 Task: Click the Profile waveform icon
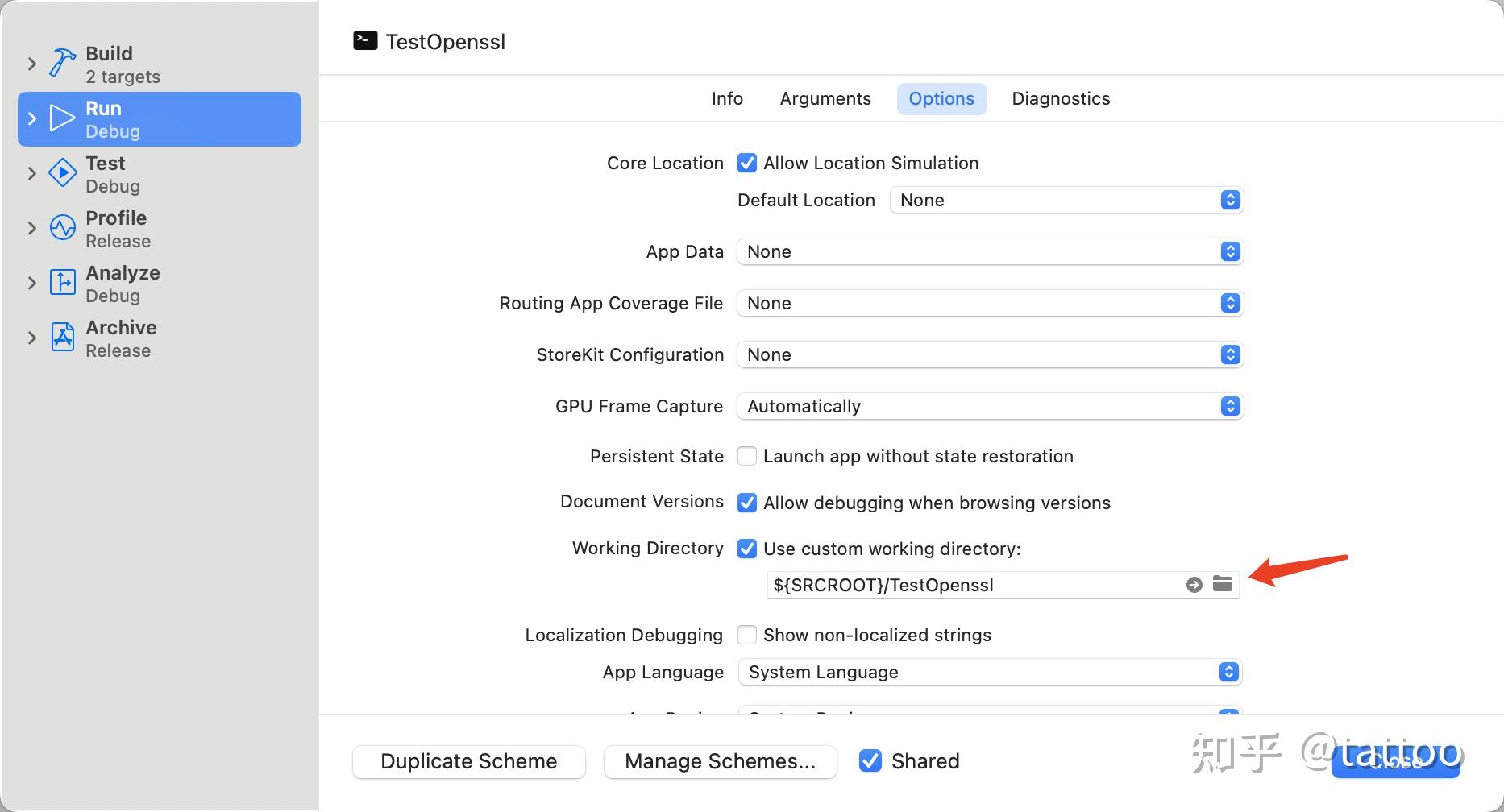[62, 228]
